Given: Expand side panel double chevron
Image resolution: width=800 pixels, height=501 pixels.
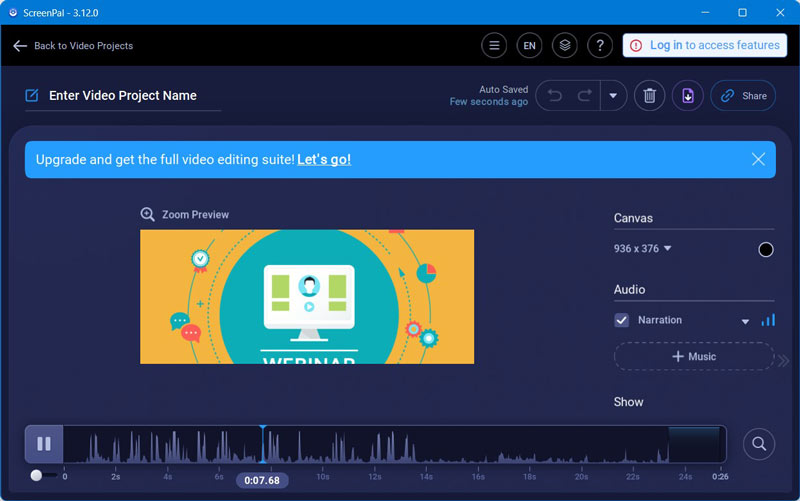Looking at the screenshot, I should (x=783, y=361).
